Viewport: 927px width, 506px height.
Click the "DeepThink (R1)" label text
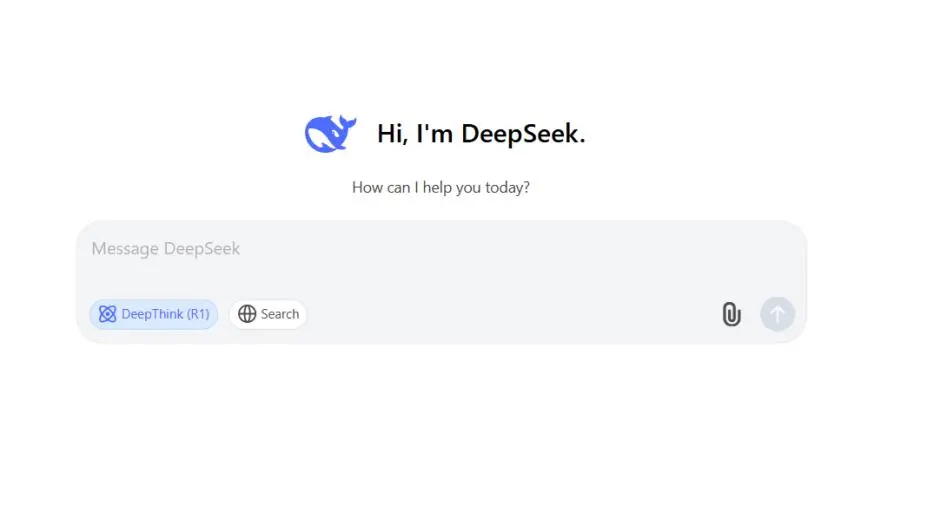click(x=166, y=314)
